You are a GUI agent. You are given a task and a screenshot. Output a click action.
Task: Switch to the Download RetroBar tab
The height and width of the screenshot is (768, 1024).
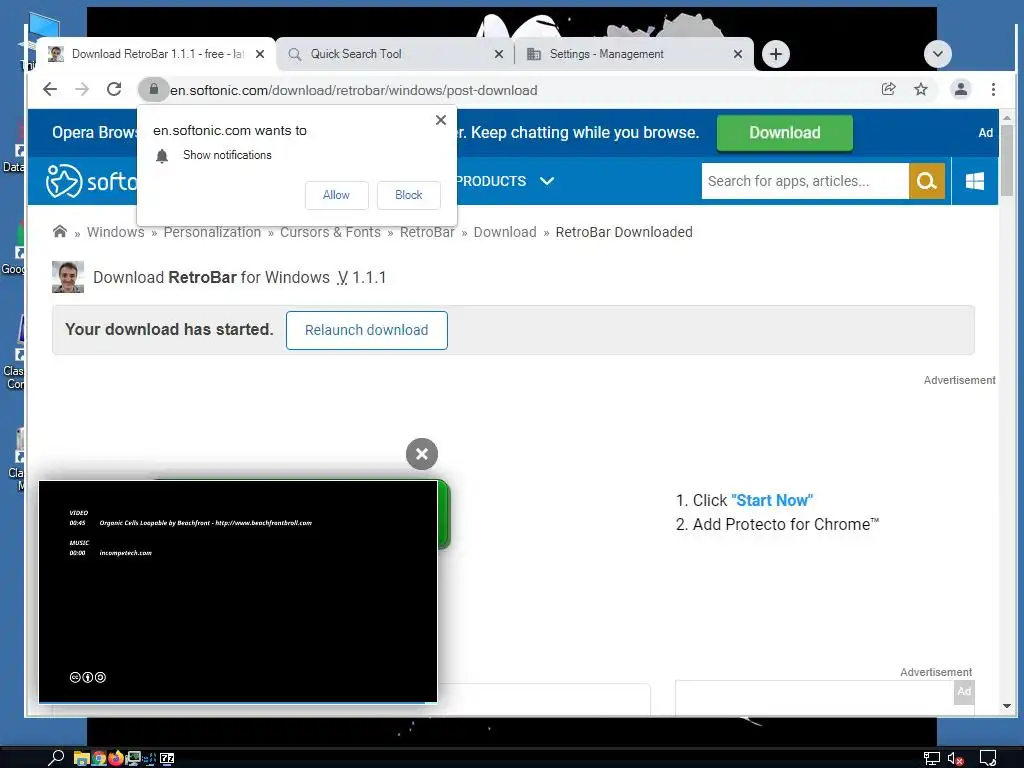click(x=155, y=54)
